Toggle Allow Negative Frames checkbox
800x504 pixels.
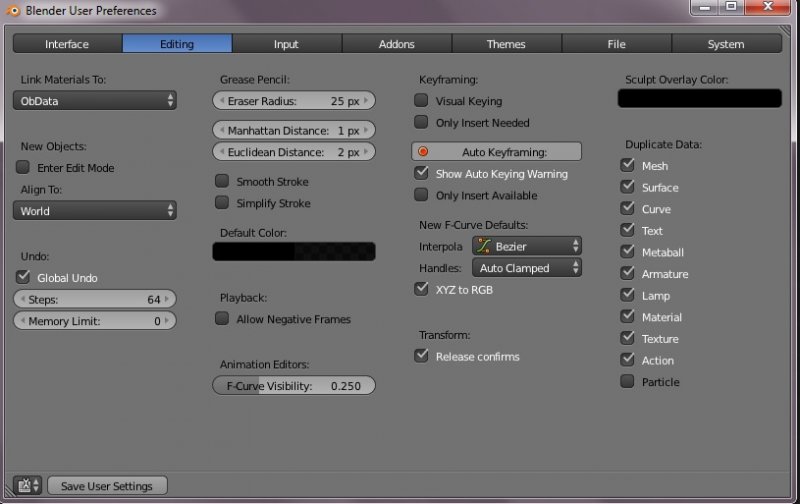pos(222,318)
